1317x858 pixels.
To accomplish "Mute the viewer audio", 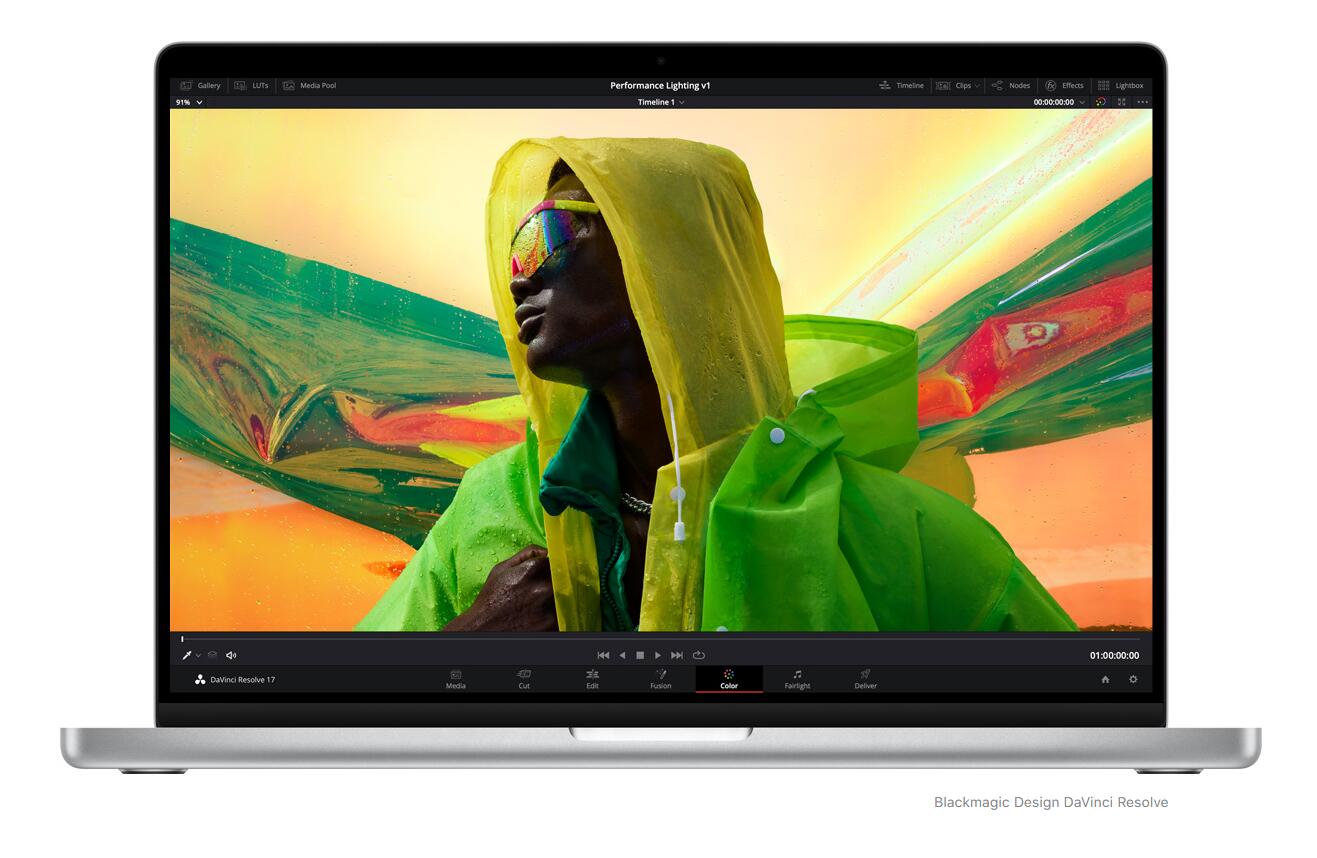I will point(231,656).
